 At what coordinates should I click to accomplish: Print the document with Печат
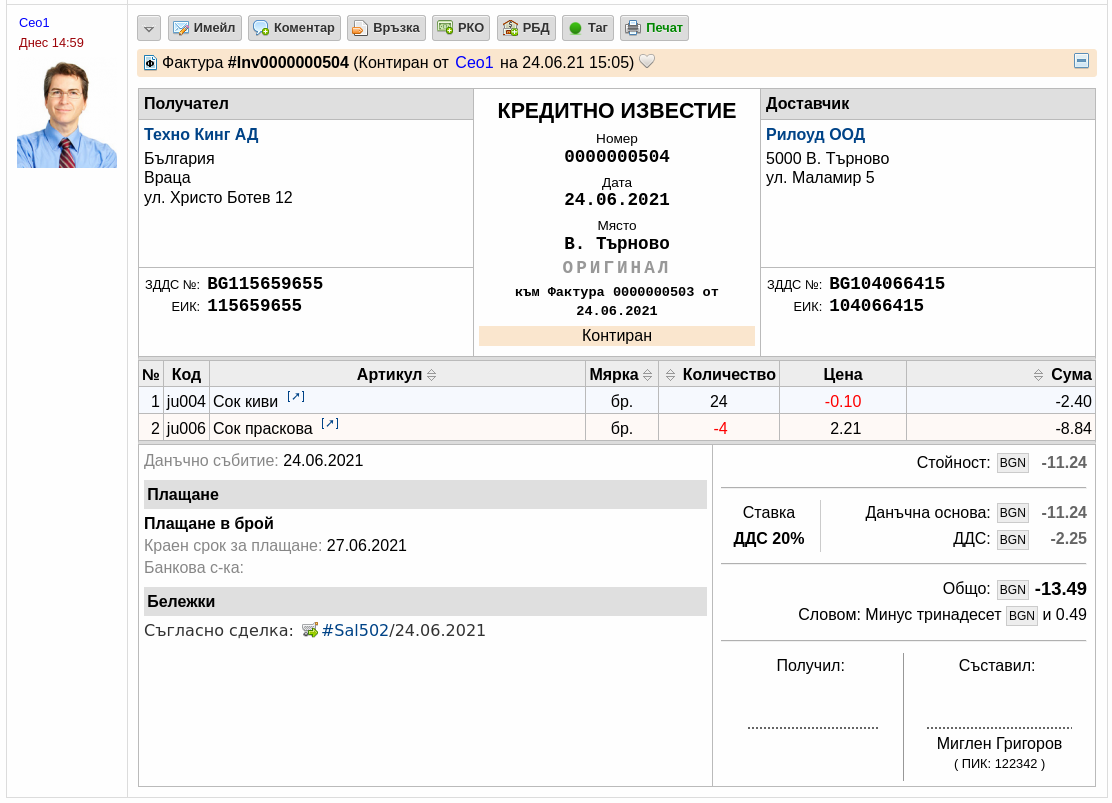tap(655, 28)
